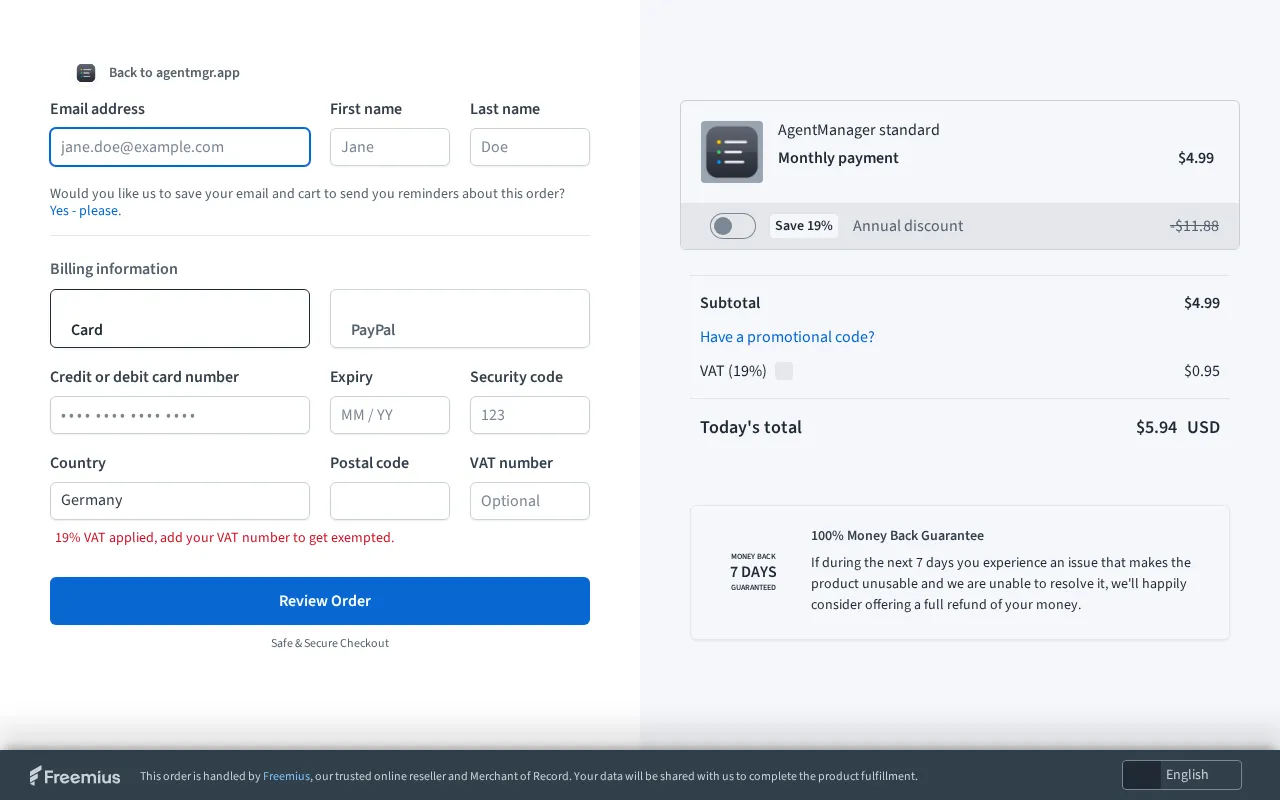
Task: Click the Subtotal $4.99 value
Action: coord(1202,303)
